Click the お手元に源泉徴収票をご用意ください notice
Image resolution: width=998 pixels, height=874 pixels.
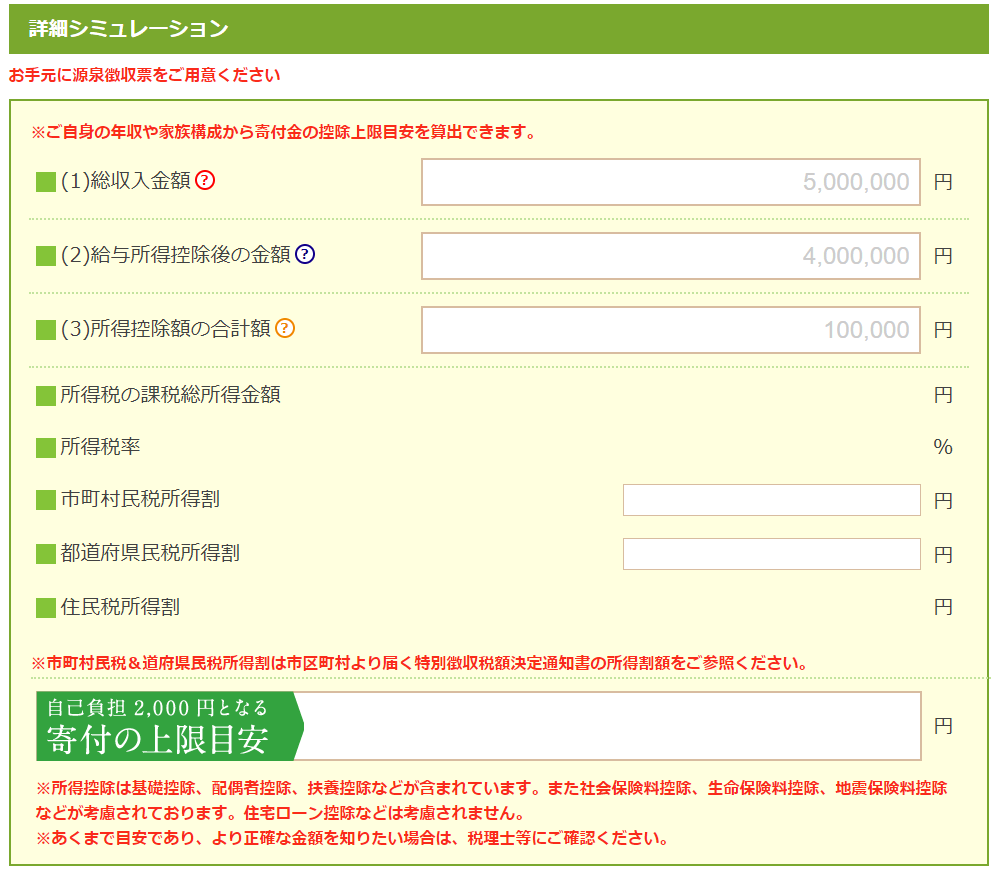click(x=144, y=75)
